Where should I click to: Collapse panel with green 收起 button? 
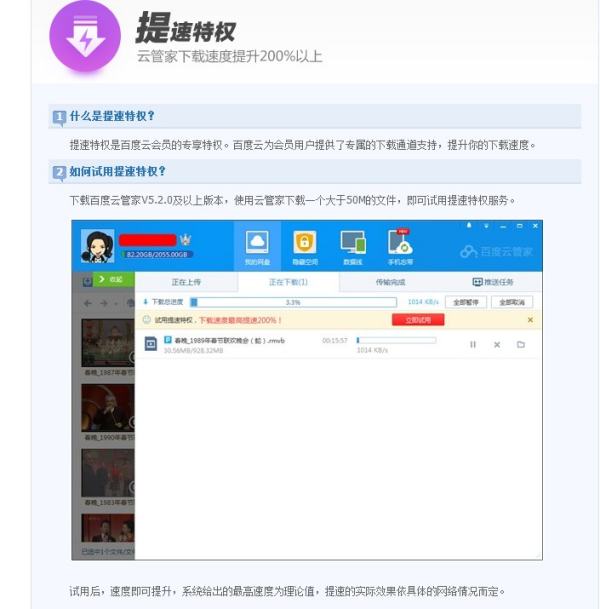click(x=114, y=279)
